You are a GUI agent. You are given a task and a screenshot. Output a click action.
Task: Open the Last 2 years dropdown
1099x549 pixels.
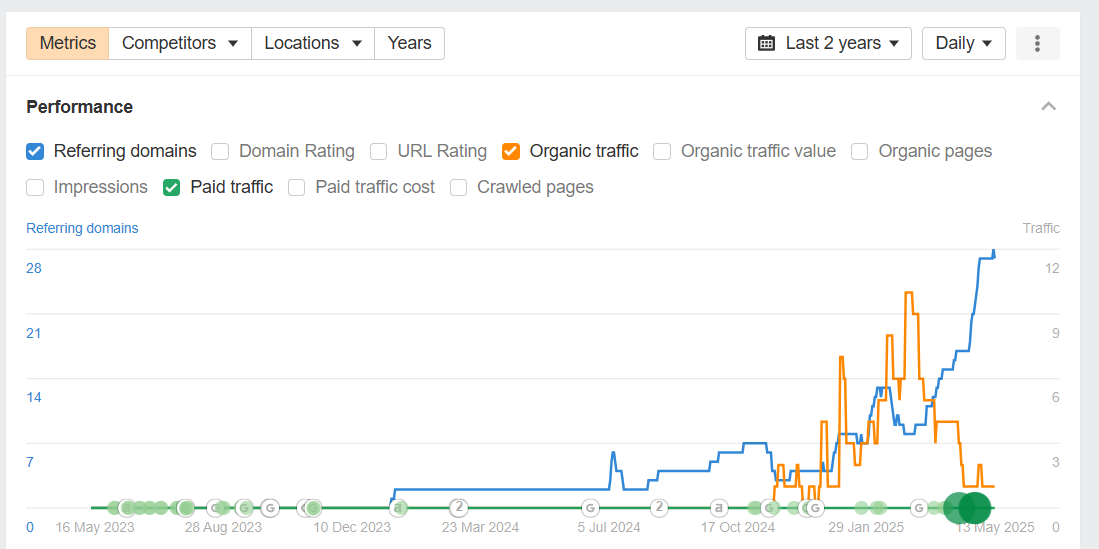point(828,43)
